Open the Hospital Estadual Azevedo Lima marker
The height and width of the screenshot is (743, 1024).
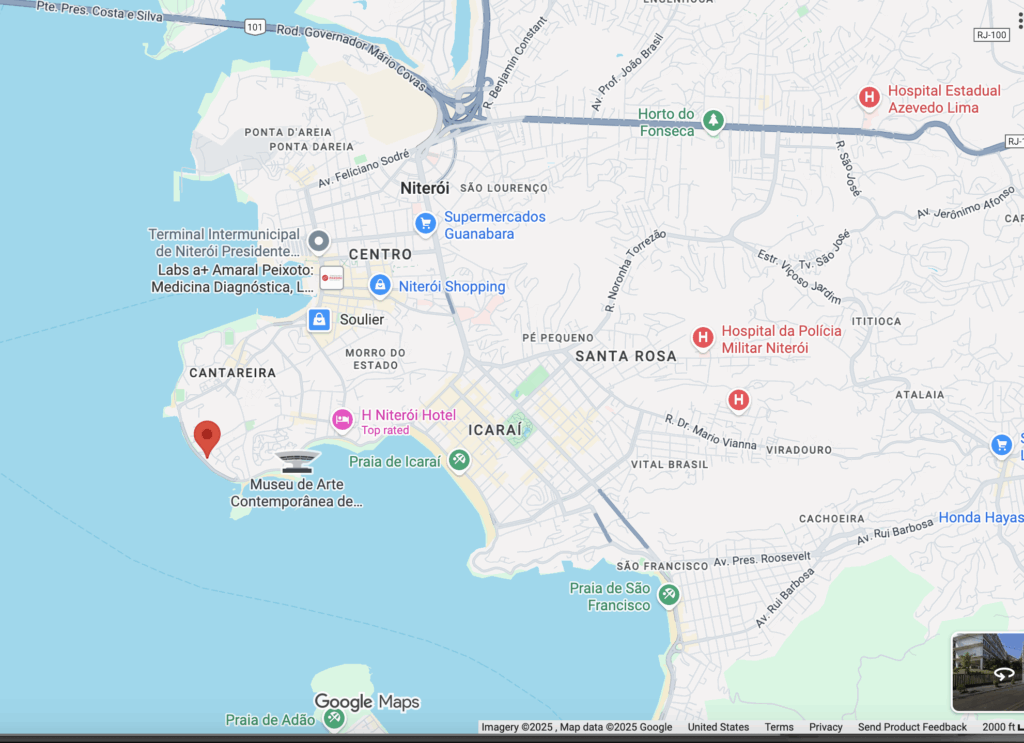click(x=870, y=97)
